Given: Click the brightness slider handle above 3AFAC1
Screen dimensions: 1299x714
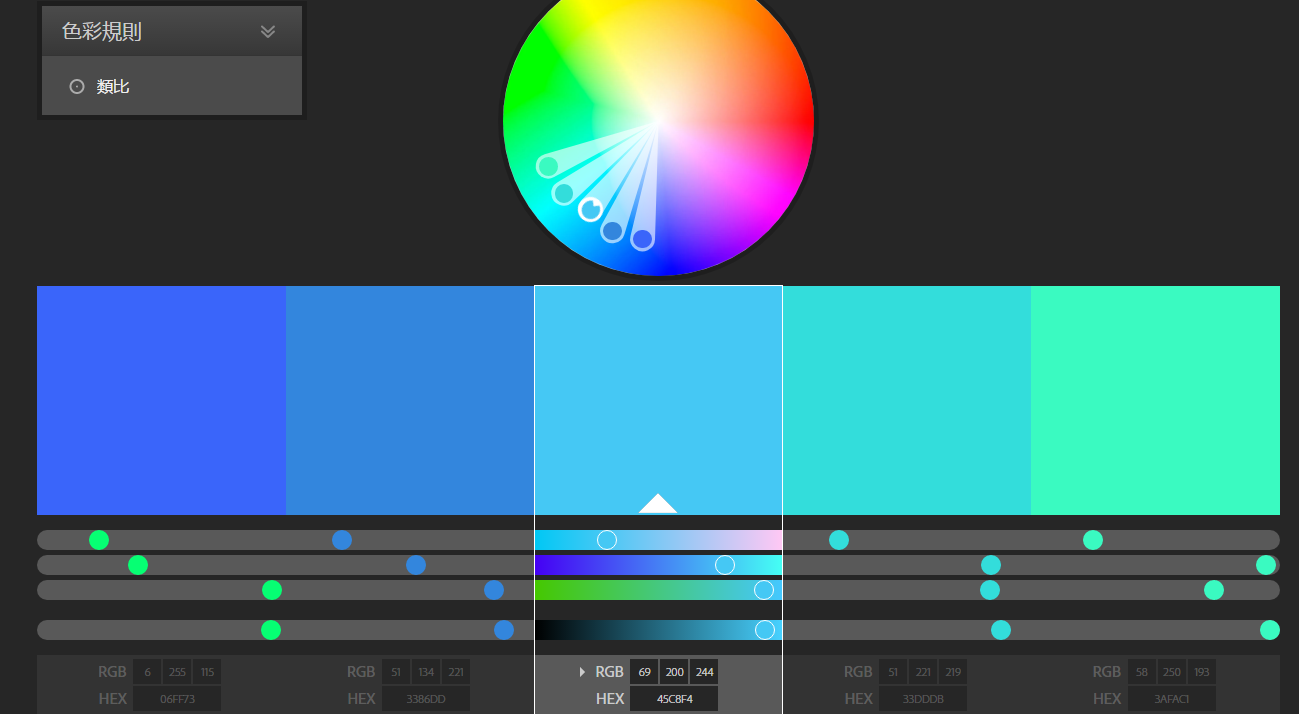Looking at the screenshot, I should 1270,630.
